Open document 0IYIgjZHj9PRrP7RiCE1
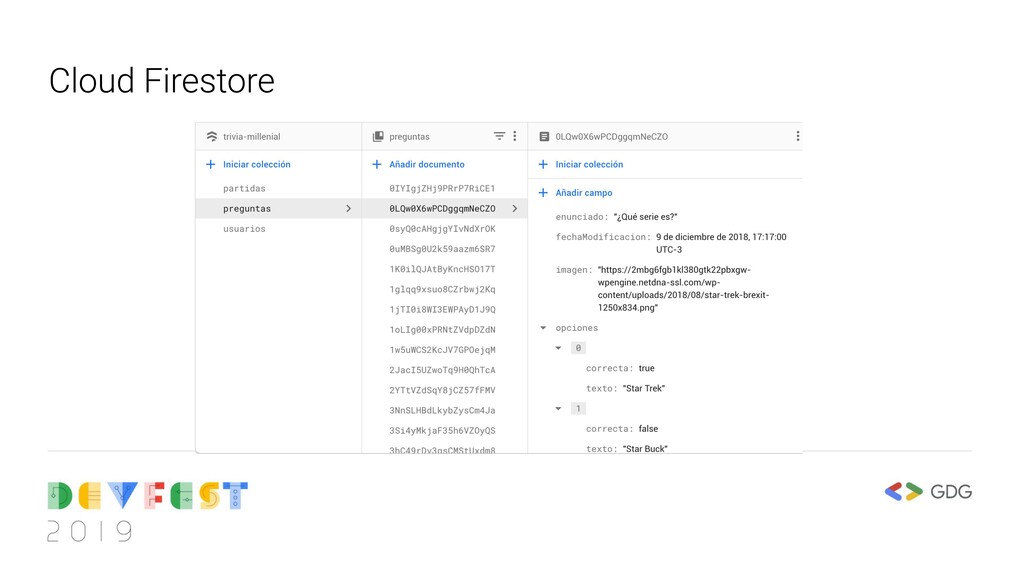 [x=442, y=189]
